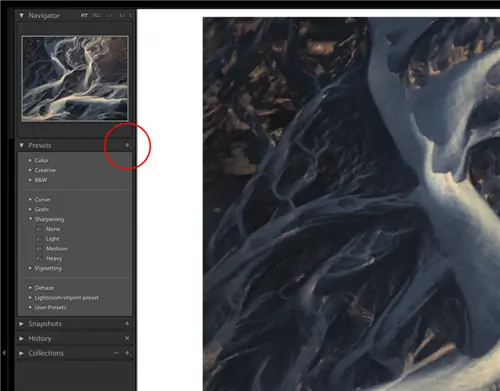Apply the Light sharpening preset
Screen dimensions: 500x391
point(53,239)
